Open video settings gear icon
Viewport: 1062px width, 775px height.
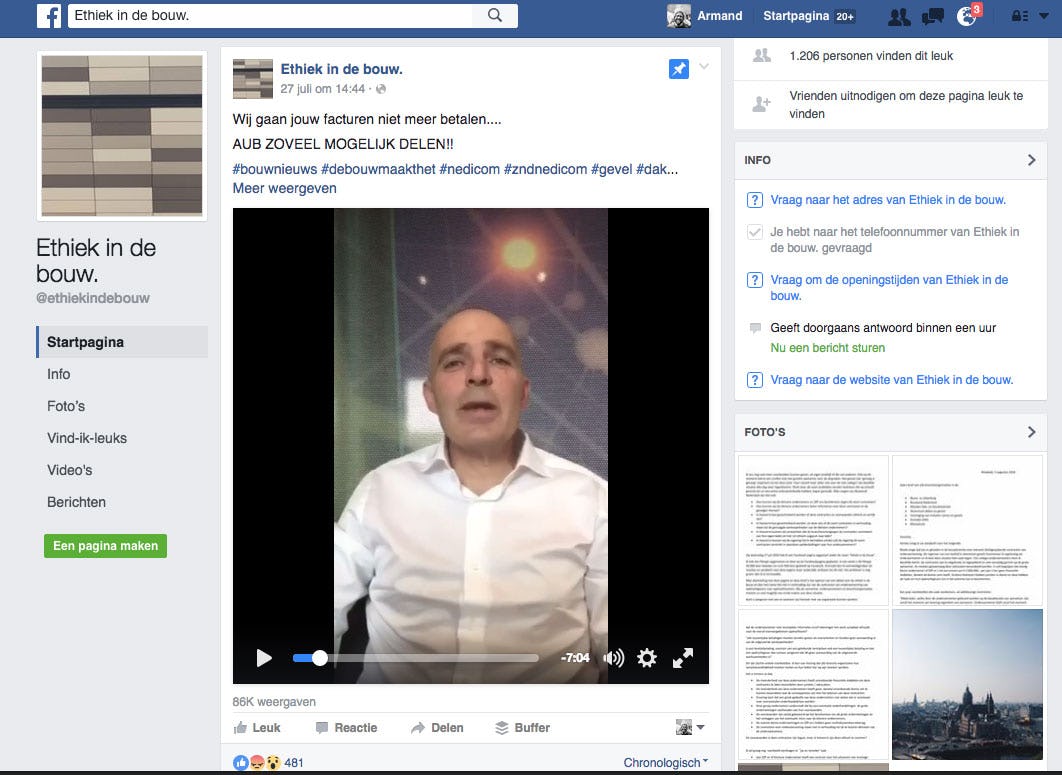click(647, 658)
